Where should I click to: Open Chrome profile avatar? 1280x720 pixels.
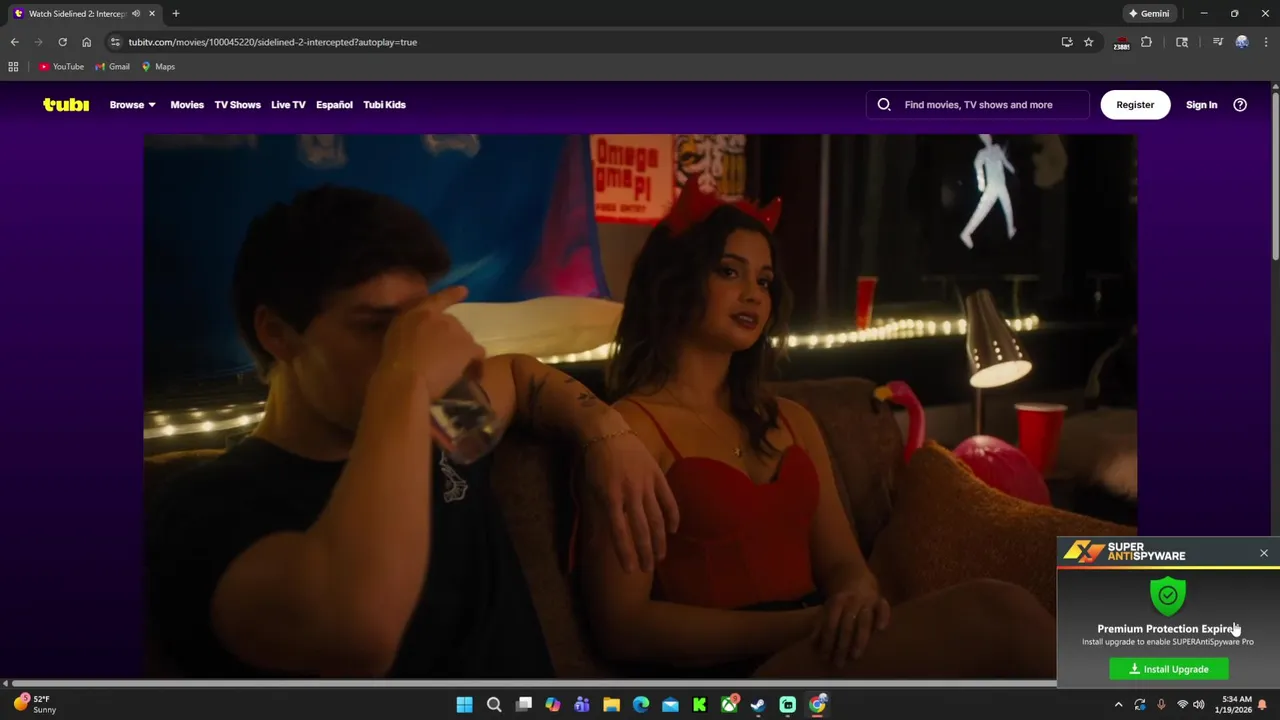(1242, 42)
